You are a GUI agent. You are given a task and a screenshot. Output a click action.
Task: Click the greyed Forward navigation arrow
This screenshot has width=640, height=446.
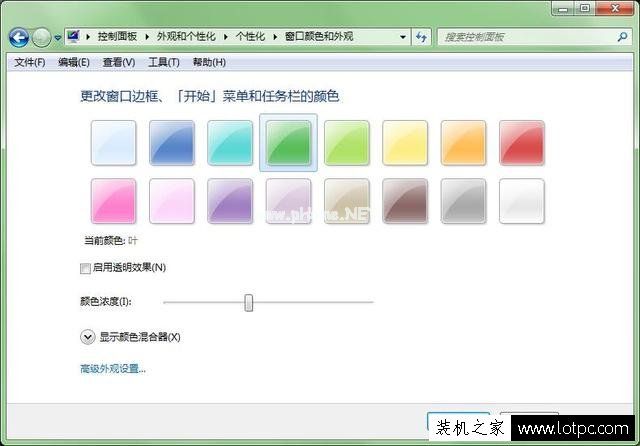(x=41, y=38)
